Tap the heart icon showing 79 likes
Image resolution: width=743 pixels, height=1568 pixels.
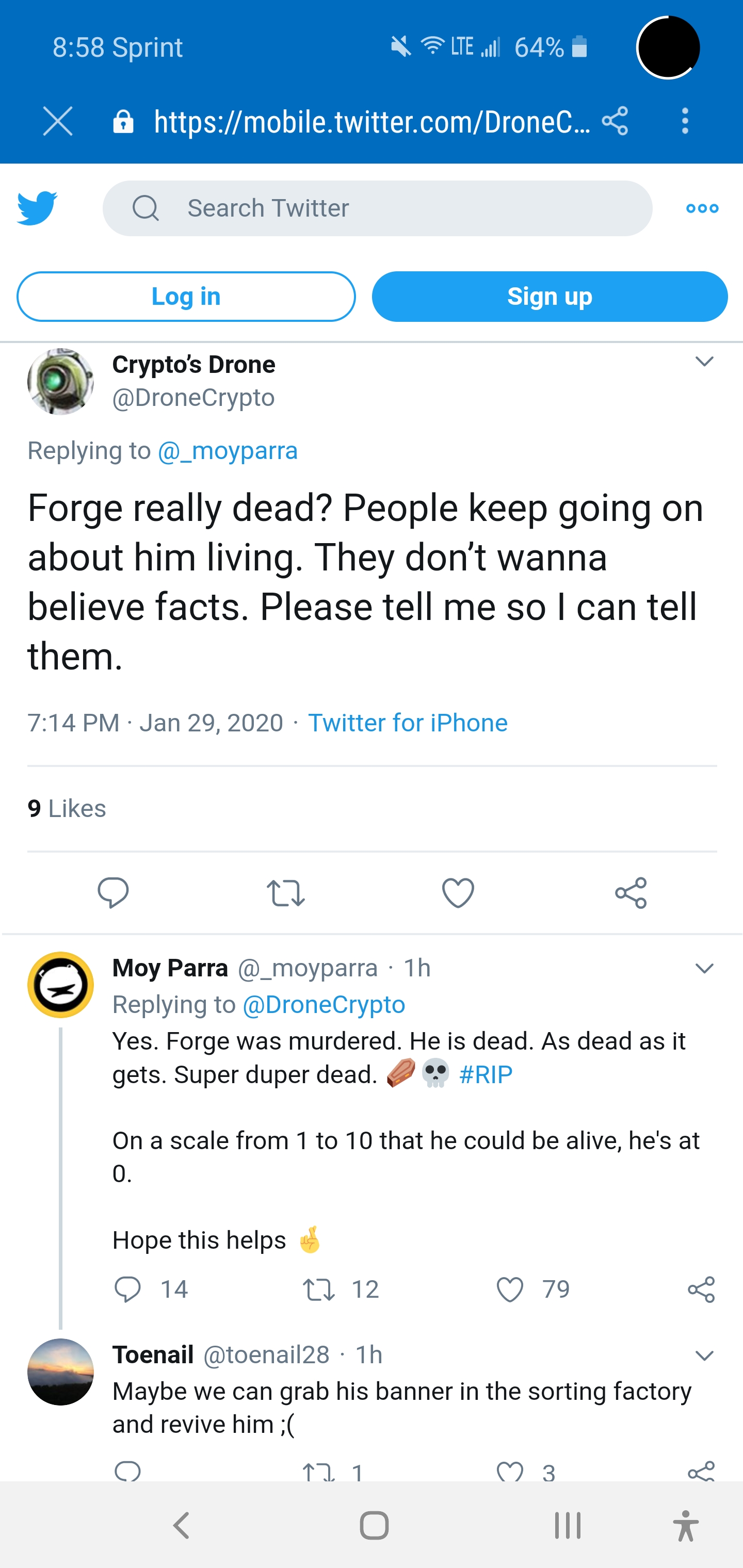point(511,1288)
